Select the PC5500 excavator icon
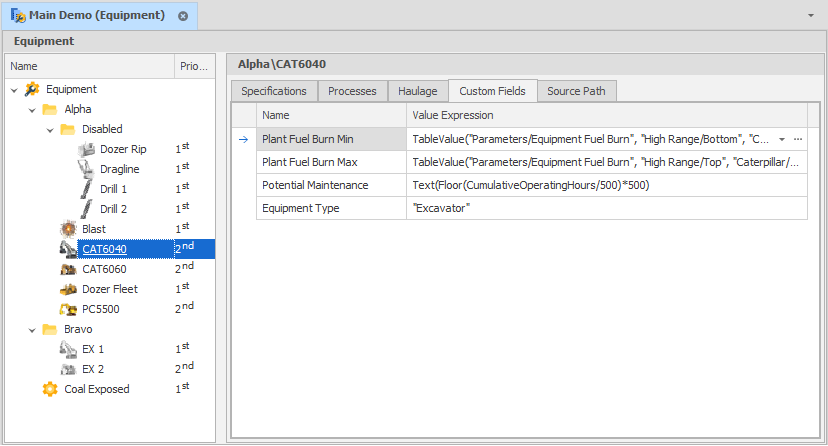 [x=68, y=309]
